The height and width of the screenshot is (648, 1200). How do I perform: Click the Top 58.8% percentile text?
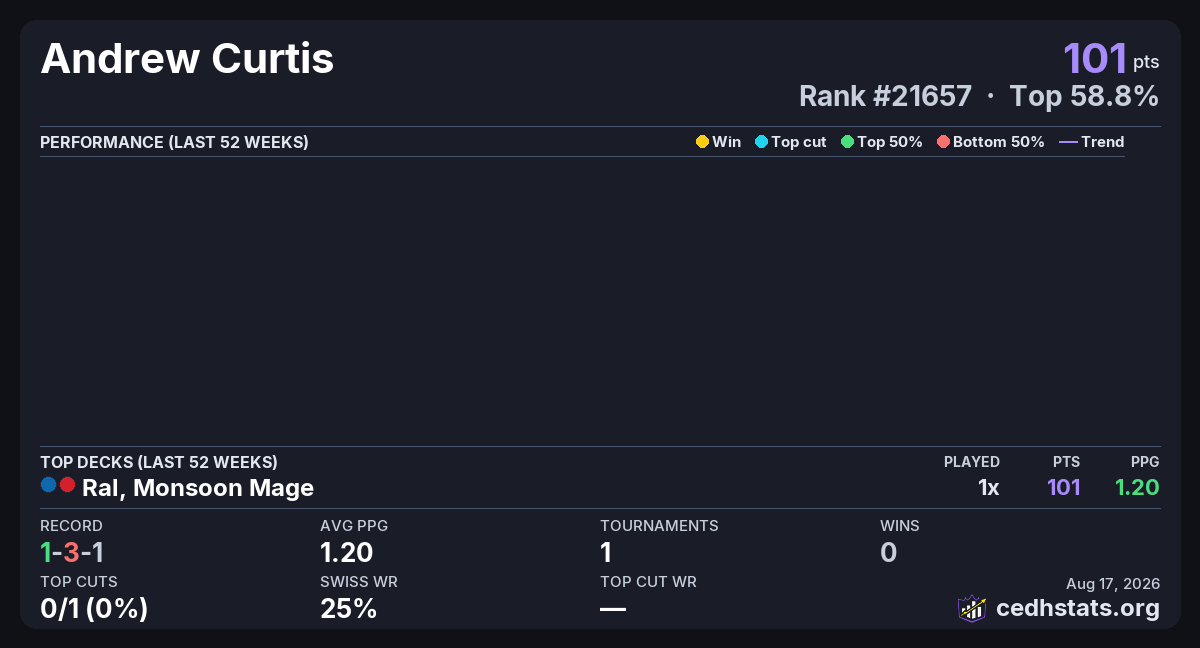tap(1084, 96)
